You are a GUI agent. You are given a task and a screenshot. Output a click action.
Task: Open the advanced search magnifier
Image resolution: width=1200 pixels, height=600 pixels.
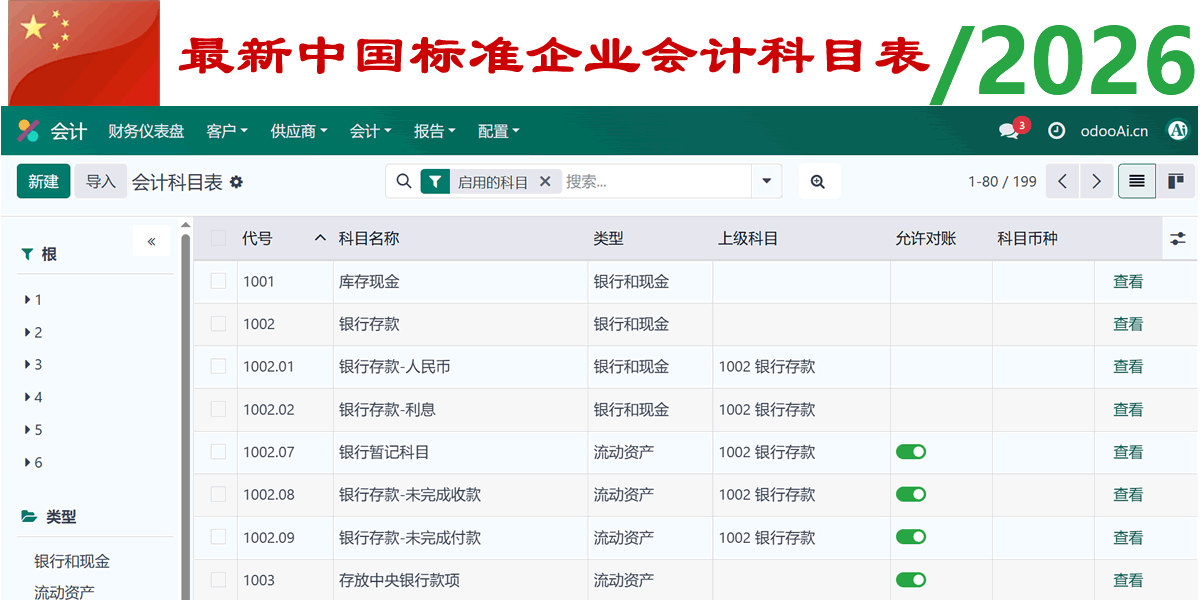pyautogui.click(x=818, y=181)
